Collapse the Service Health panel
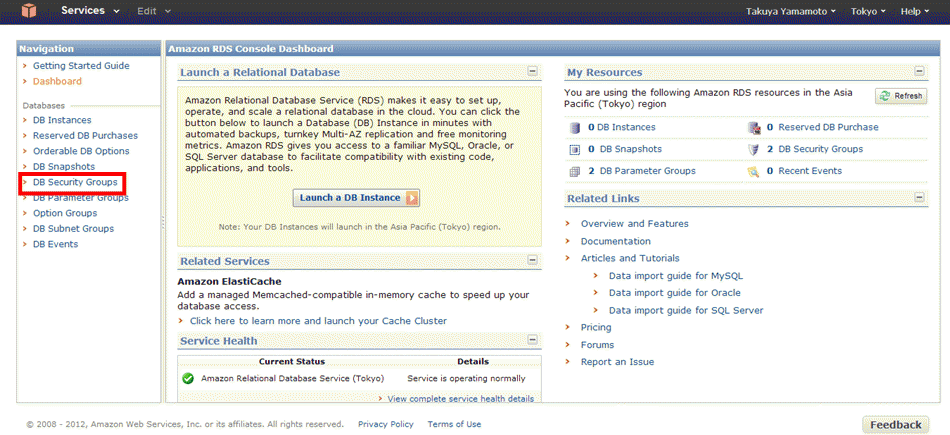 (533, 340)
